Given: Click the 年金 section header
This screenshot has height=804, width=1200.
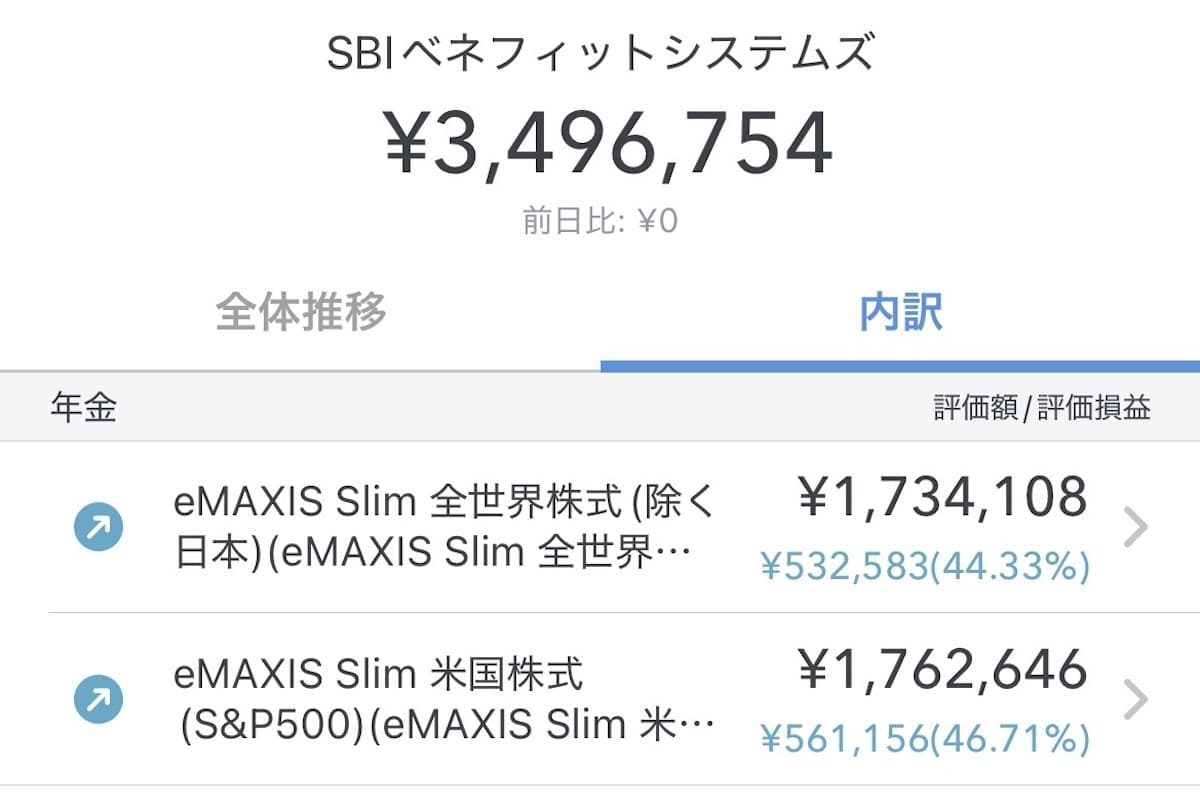Looking at the screenshot, I should (83, 408).
